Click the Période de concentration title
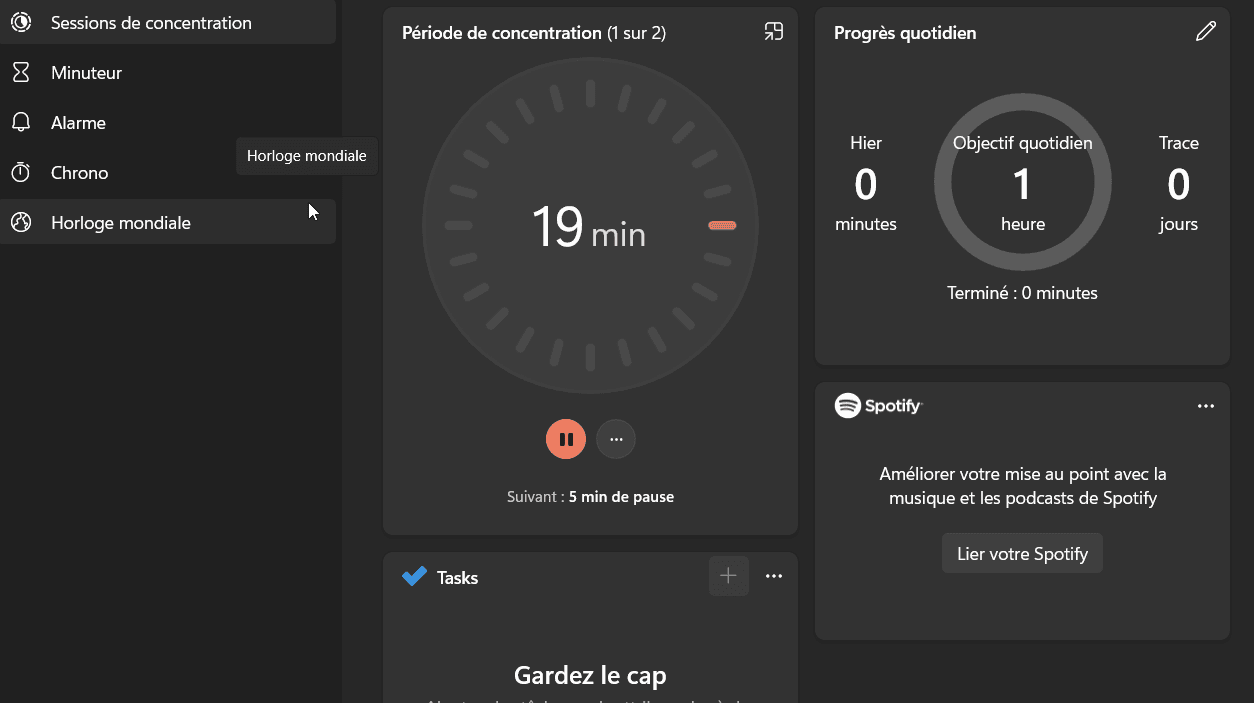The width and height of the screenshot is (1254, 703). 534,33
